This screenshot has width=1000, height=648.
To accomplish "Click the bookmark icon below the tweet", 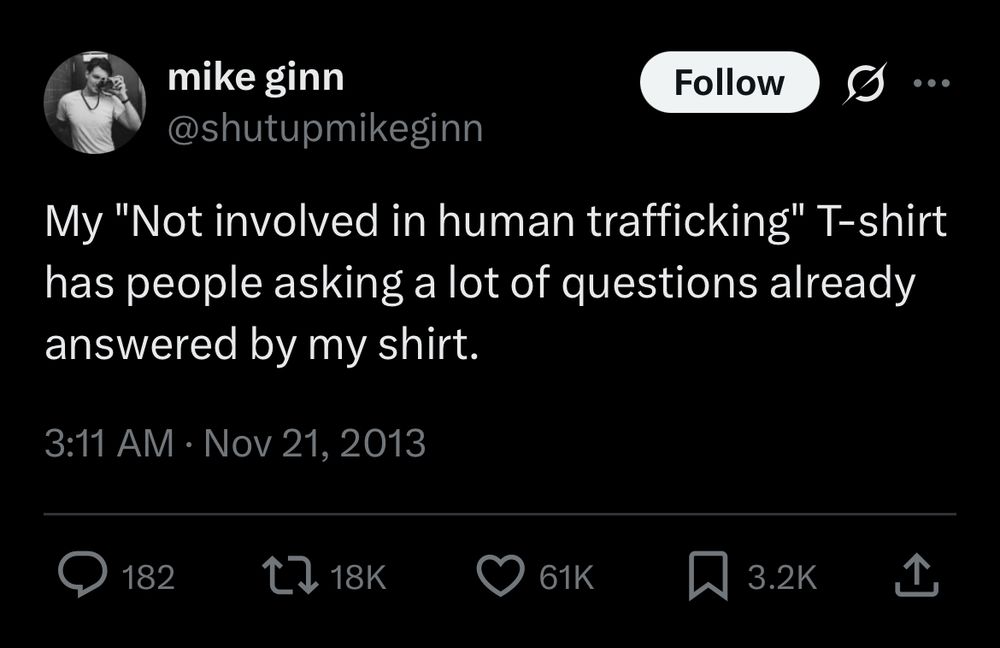I will pos(706,574).
